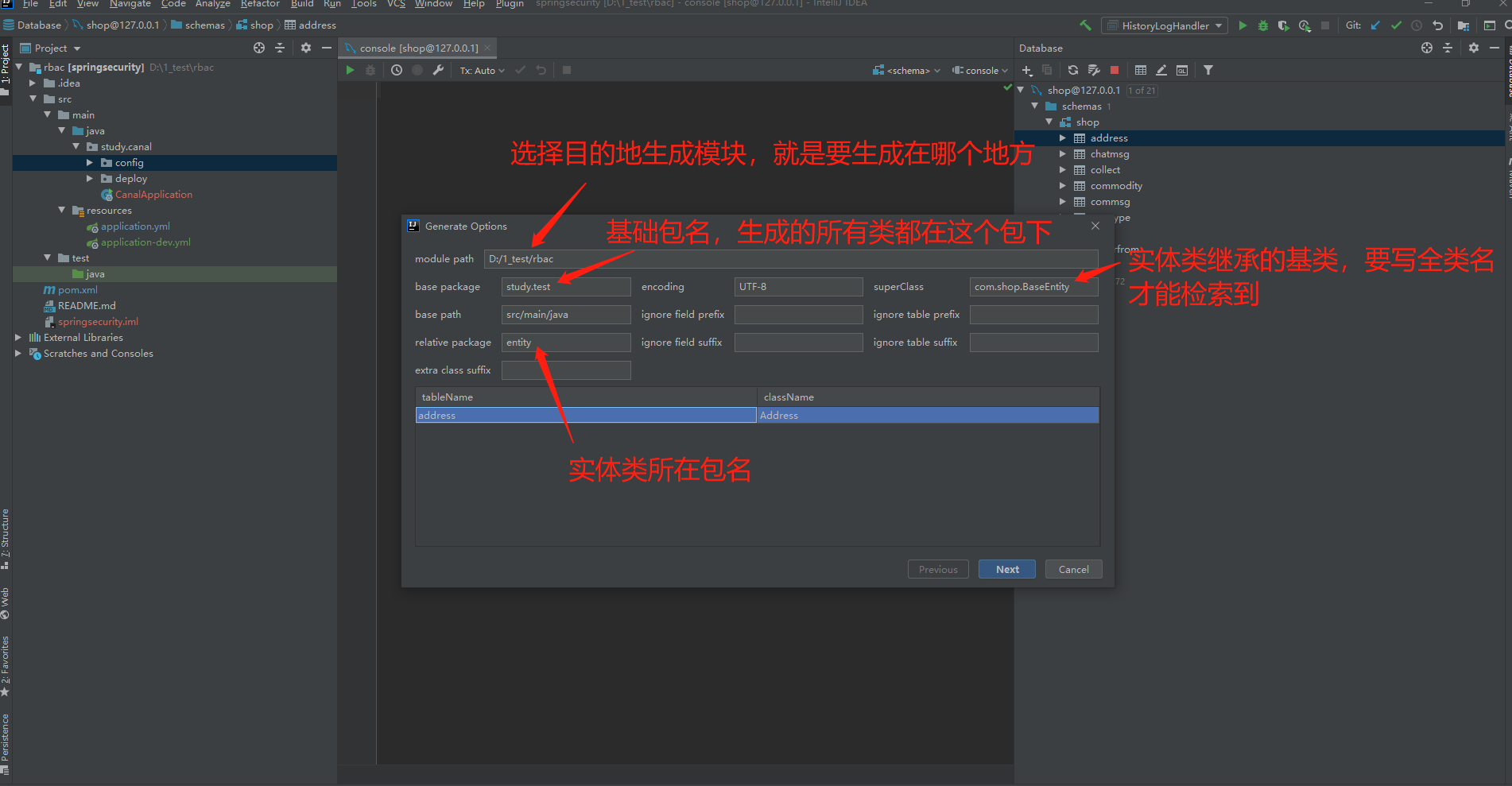Click the extra class suffix field

point(566,370)
